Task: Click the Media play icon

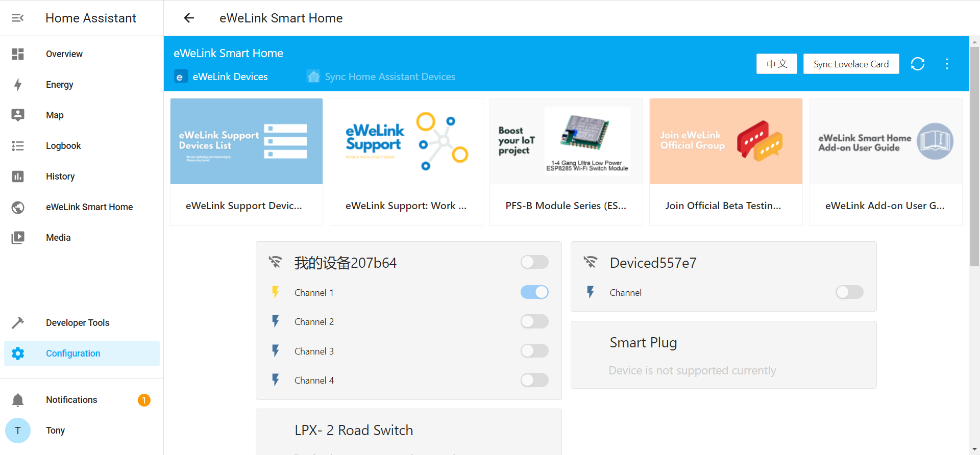Action: click(18, 238)
